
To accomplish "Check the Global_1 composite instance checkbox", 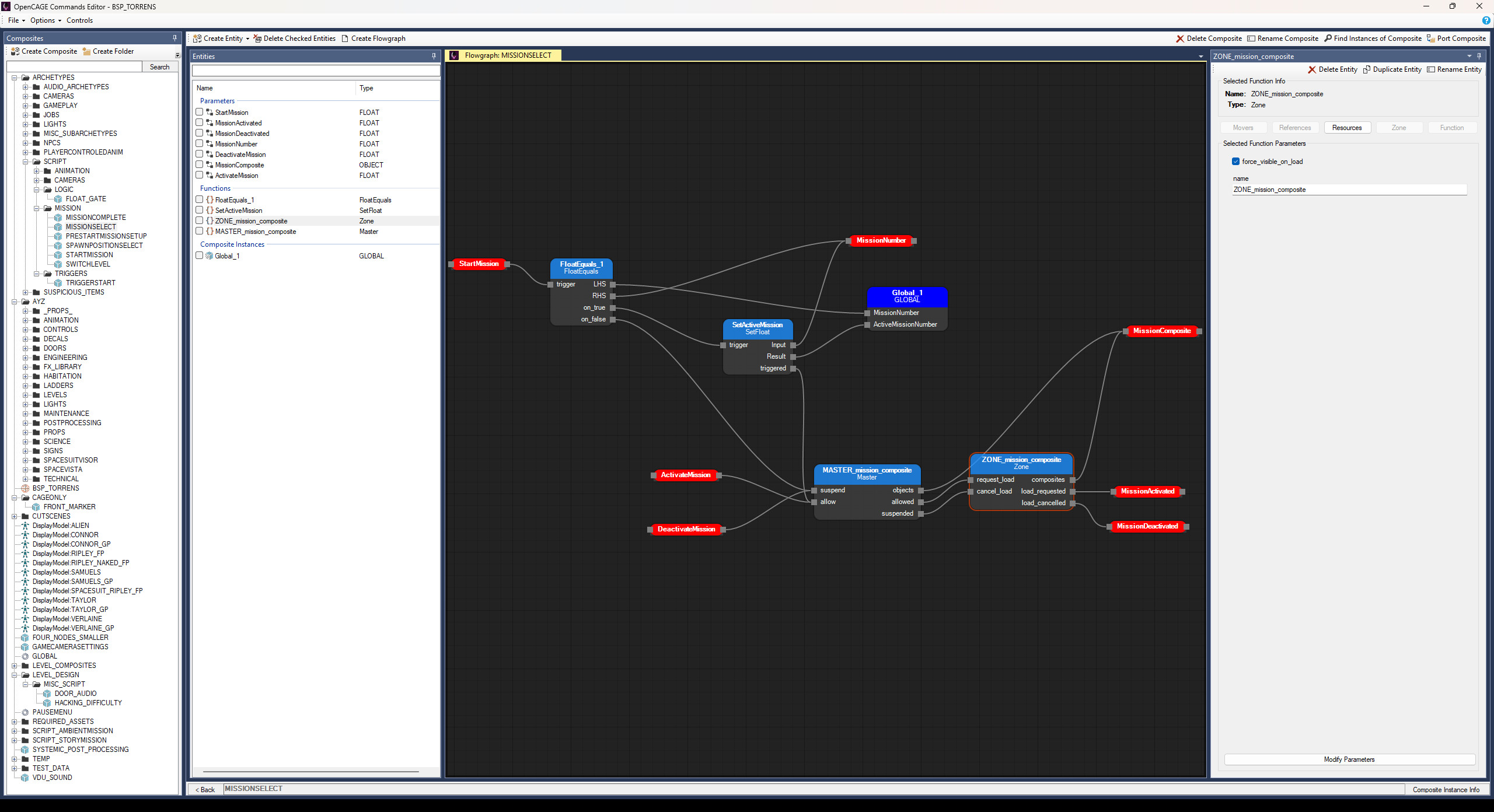I will click(200, 255).
